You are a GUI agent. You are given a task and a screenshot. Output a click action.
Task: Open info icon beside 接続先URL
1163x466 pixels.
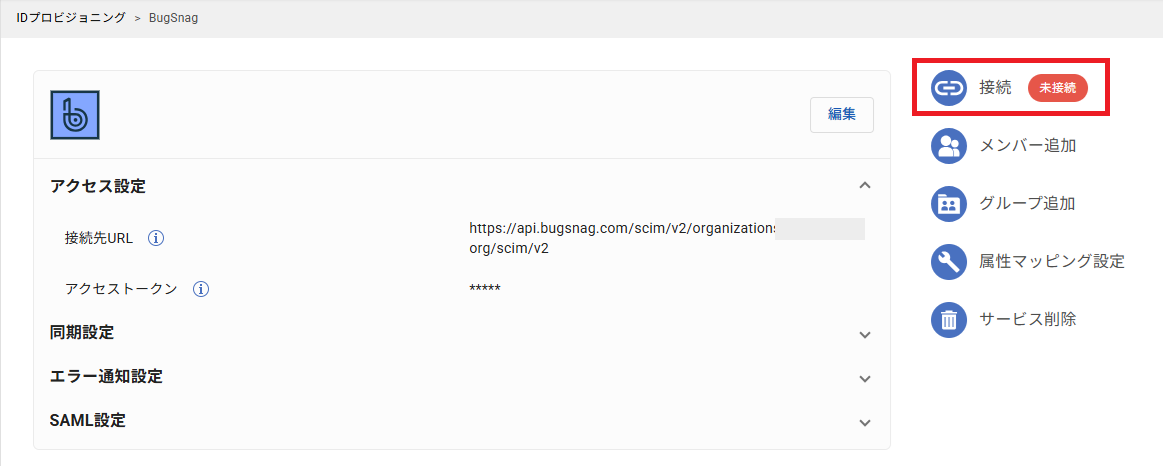click(x=156, y=239)
